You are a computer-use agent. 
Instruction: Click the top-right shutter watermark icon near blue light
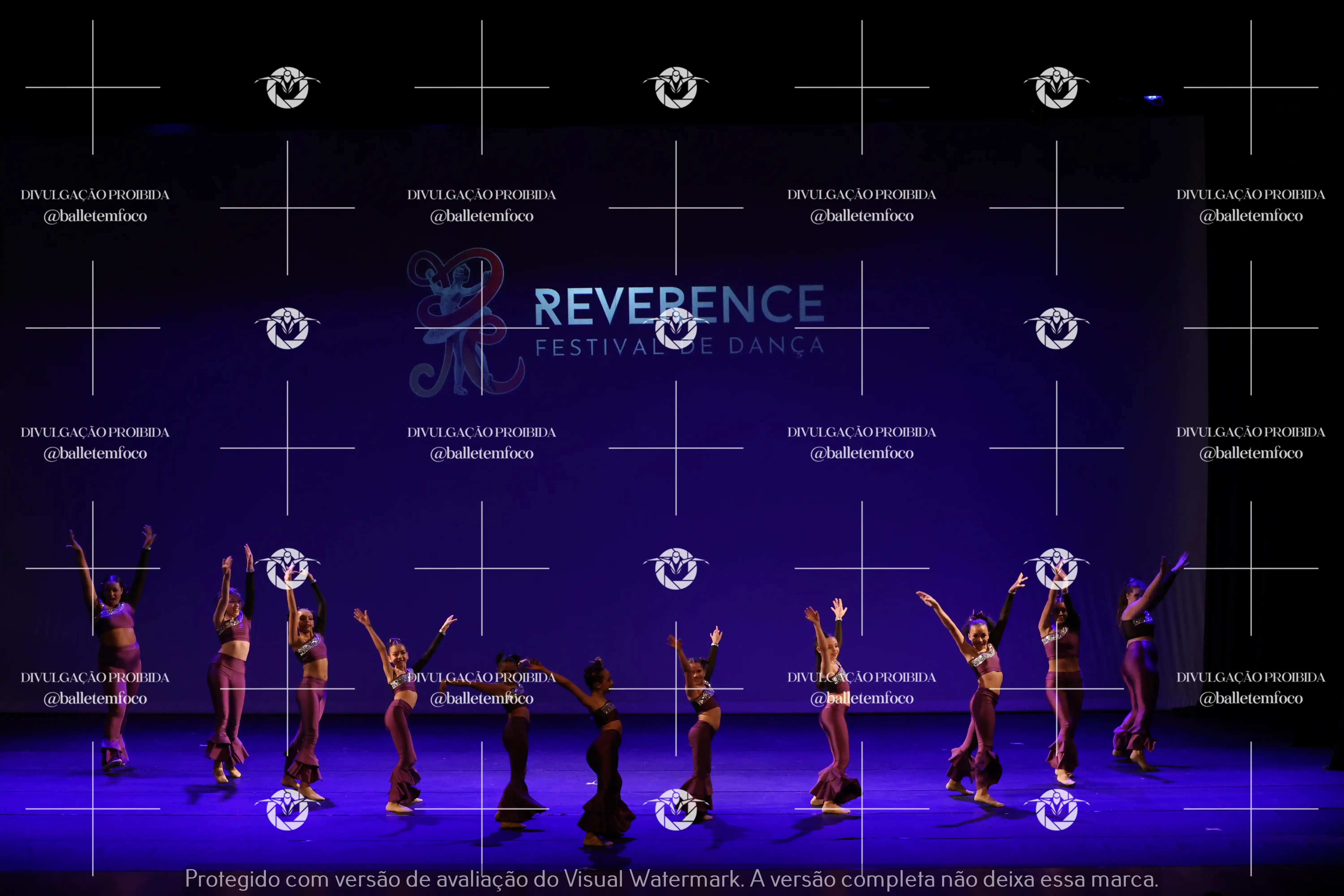(1057, 87)
